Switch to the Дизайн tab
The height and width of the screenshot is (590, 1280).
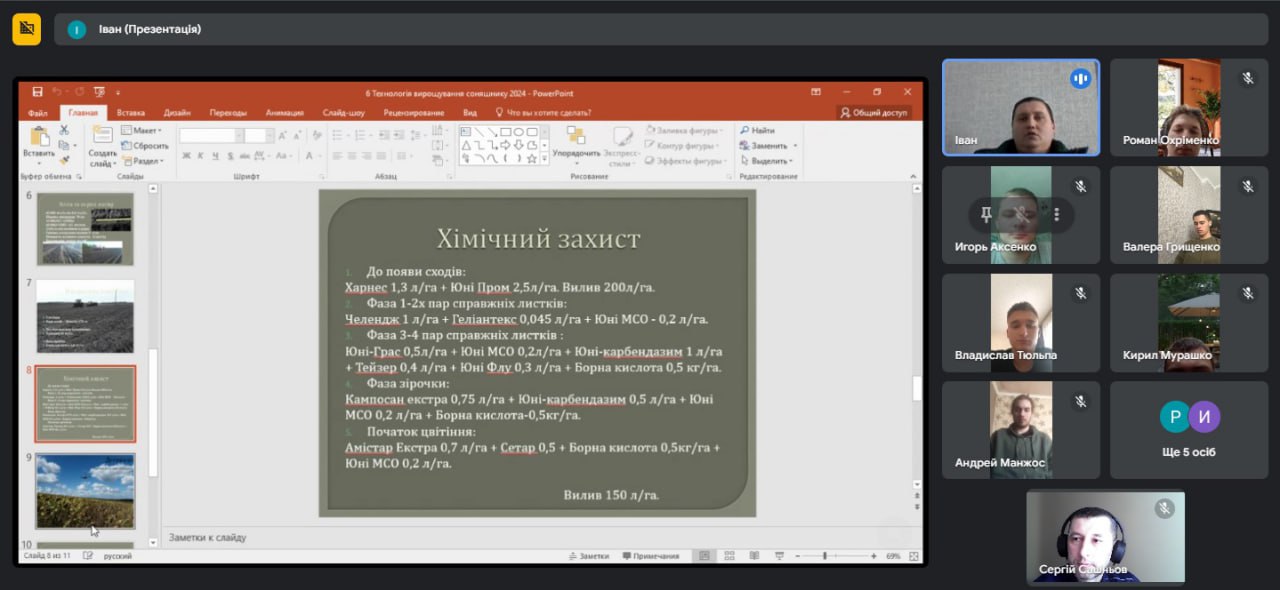click(x=177, y=113)
